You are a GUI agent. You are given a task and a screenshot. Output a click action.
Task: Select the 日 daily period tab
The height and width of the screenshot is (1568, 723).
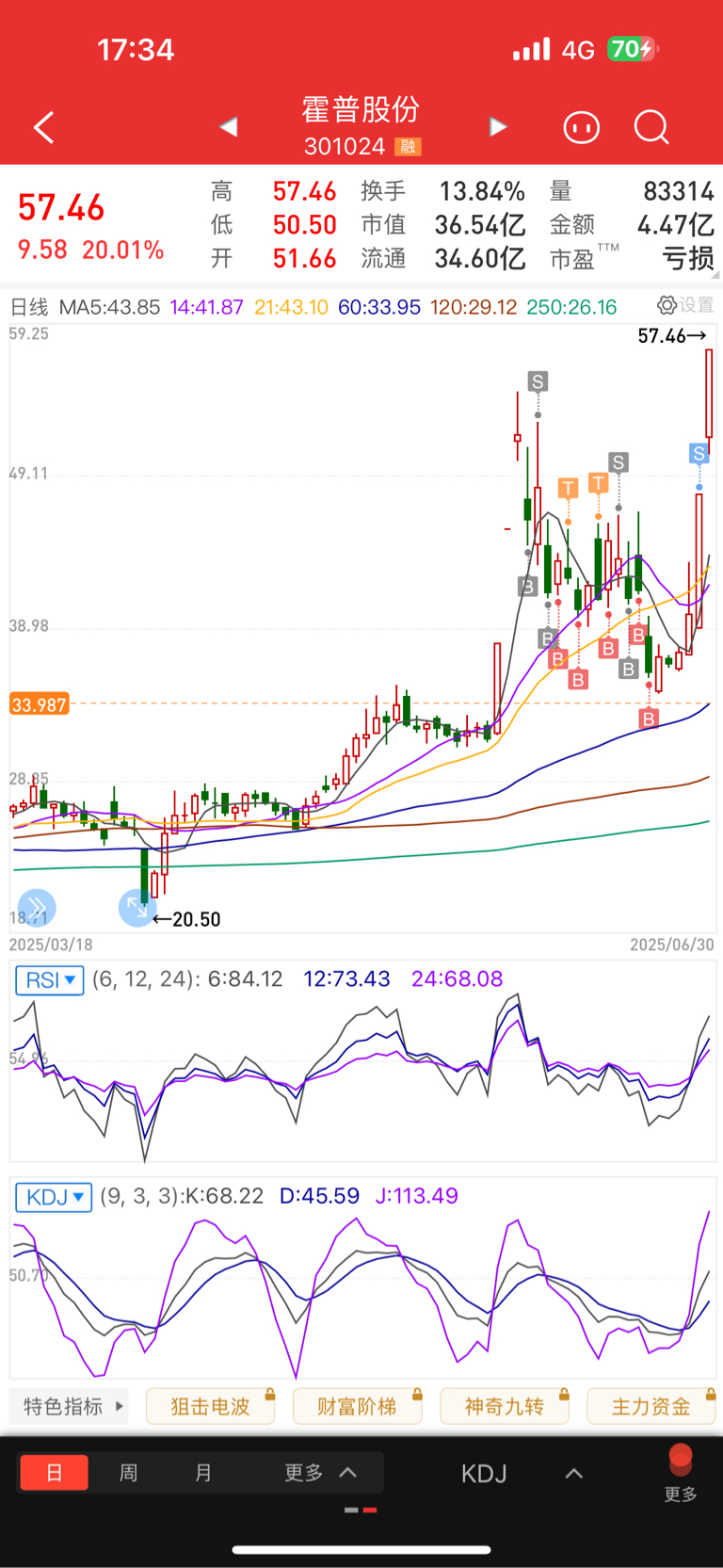pos(54,1472)
